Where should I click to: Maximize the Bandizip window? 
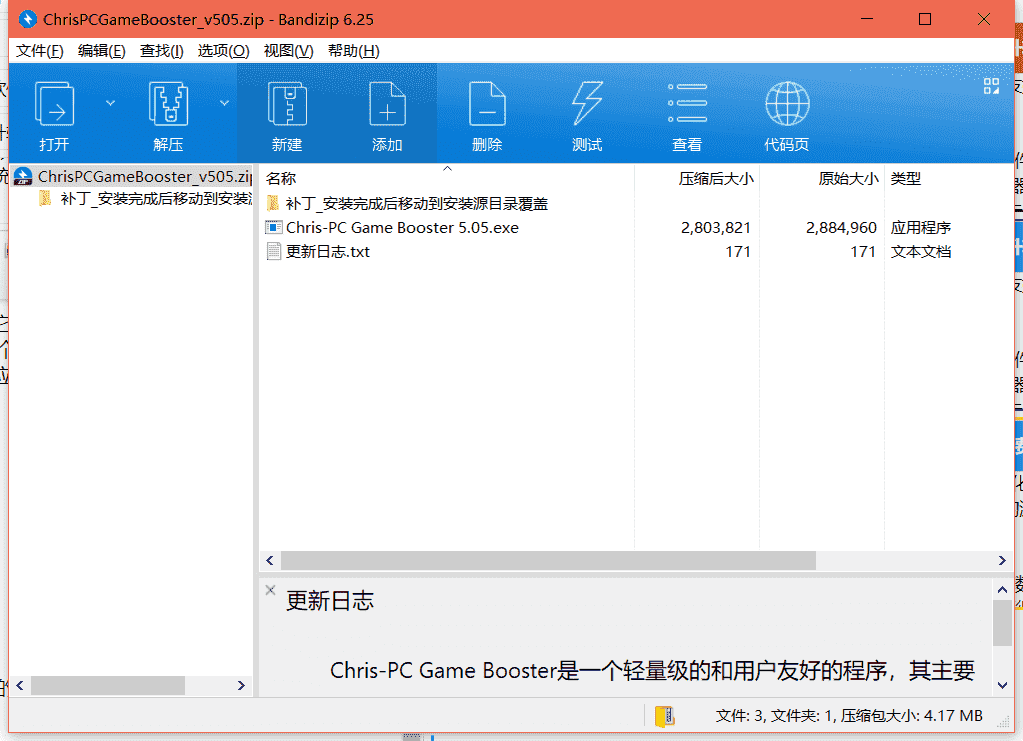[x=924, y=19]
